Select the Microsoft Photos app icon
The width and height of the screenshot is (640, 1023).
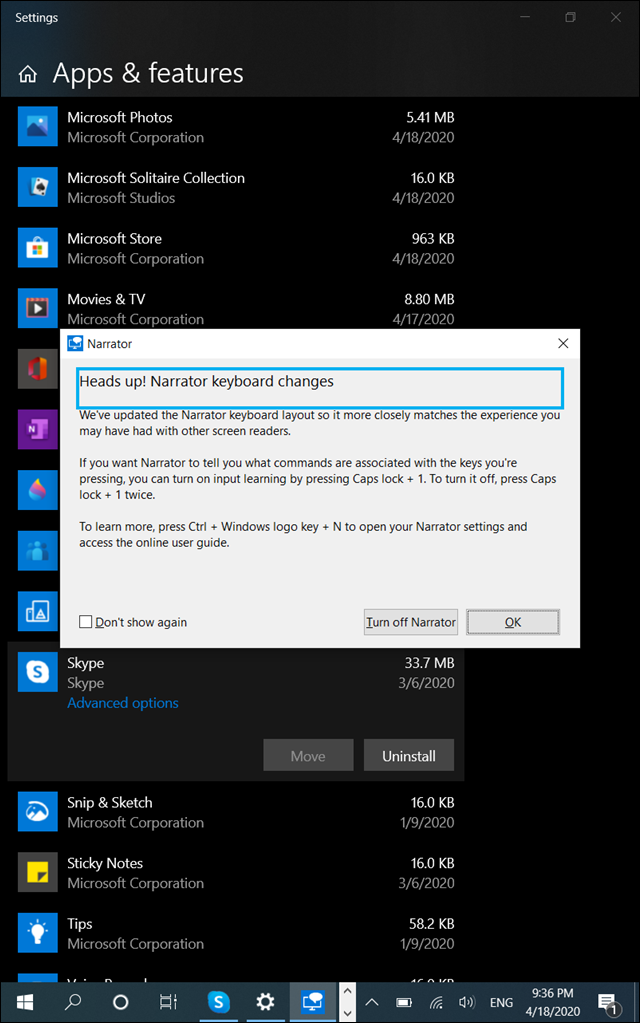coord(37,127)
